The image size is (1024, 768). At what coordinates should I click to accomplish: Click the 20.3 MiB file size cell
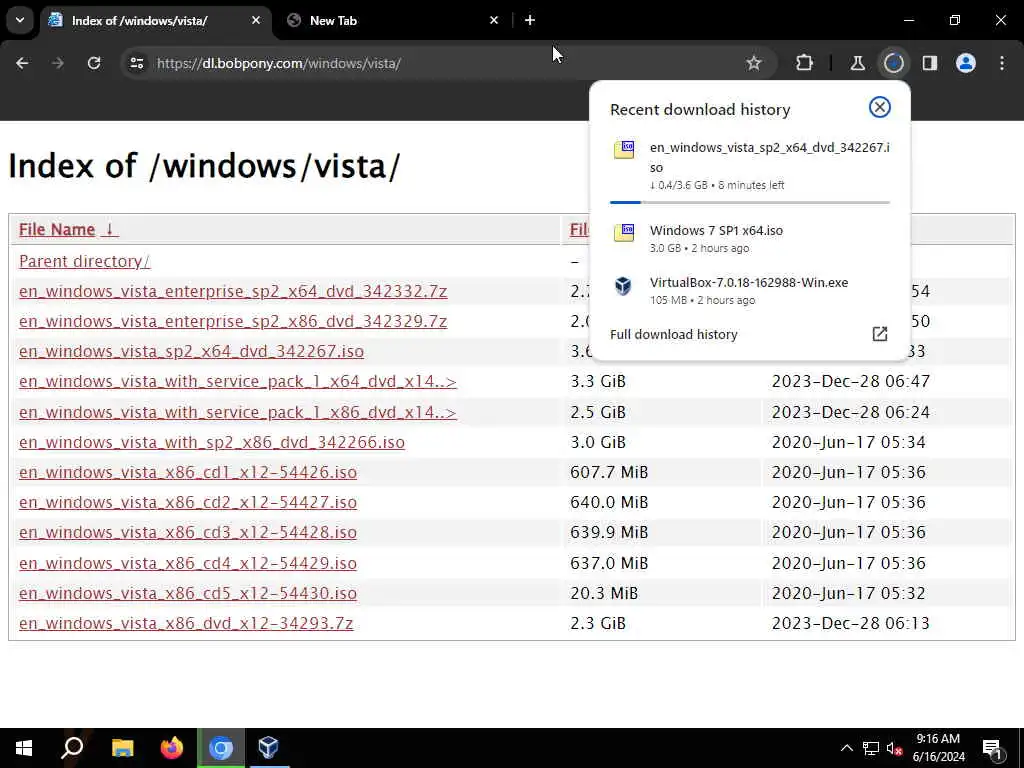click(x=604, y=593)
